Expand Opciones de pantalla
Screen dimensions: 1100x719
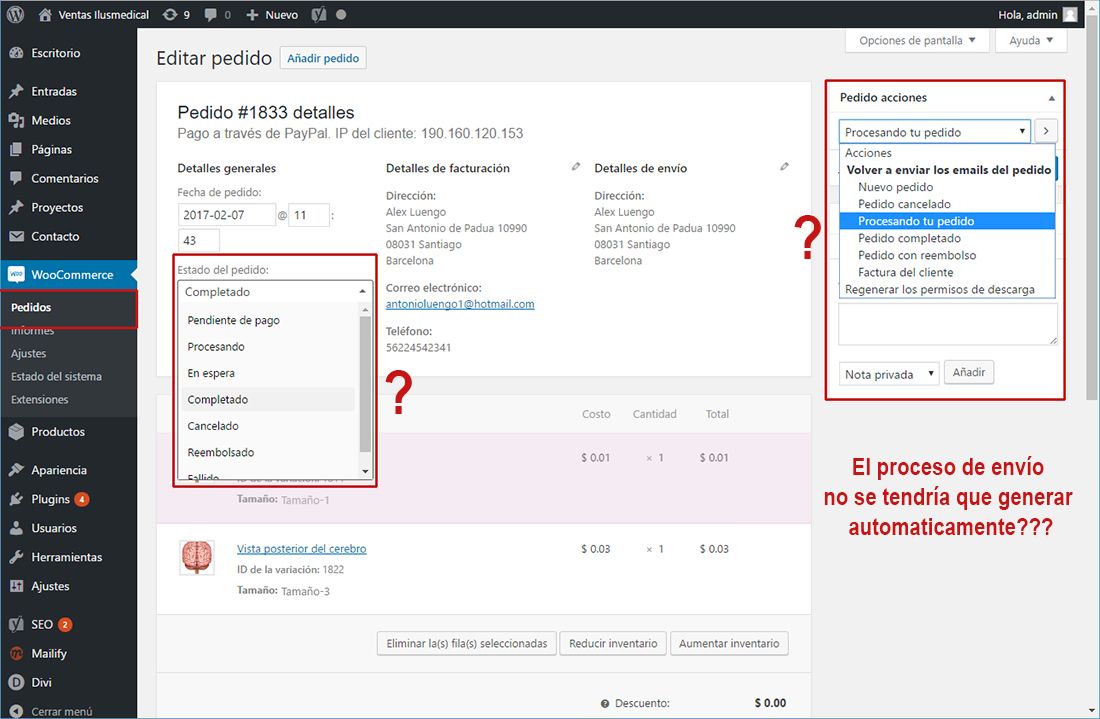(x=917, y=41)
